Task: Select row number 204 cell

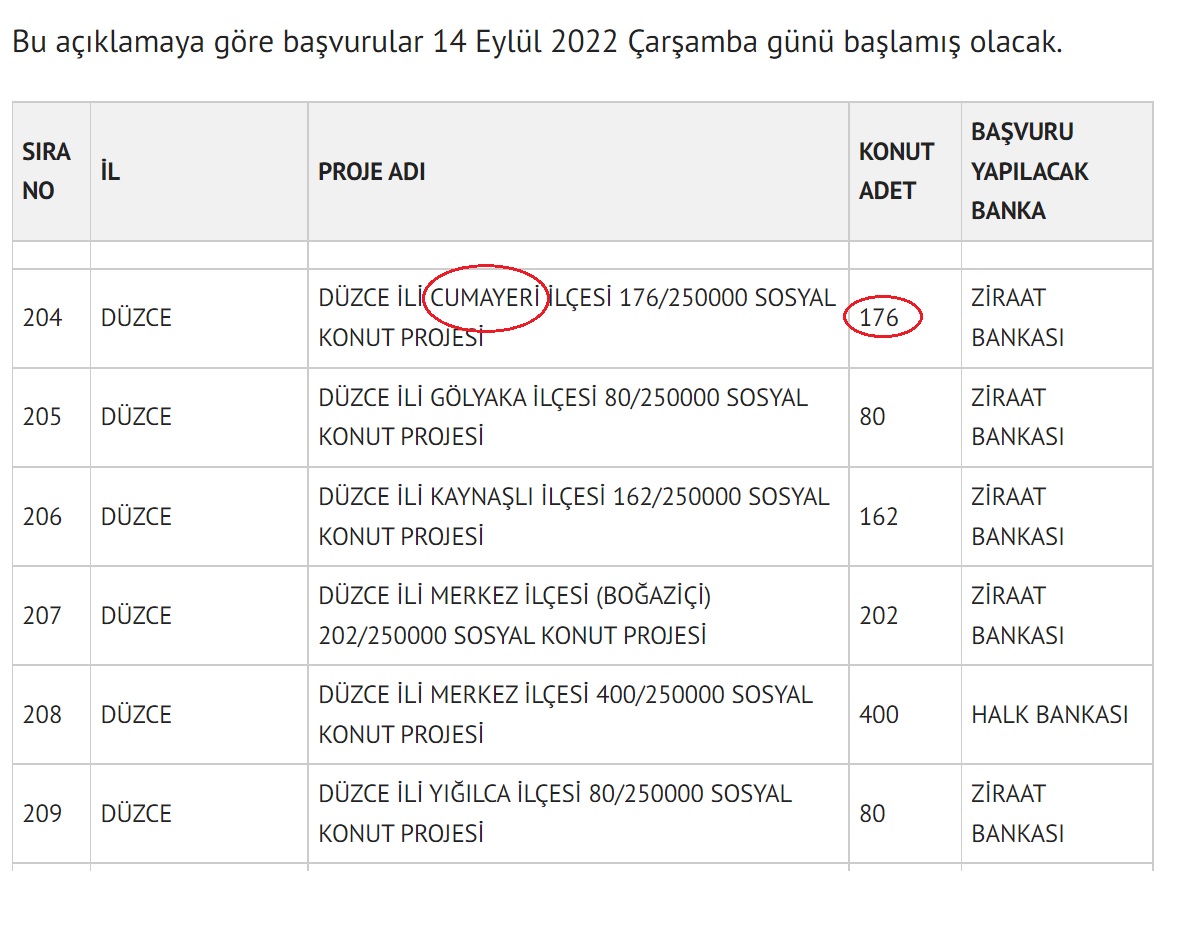Action: coord(43,318)
